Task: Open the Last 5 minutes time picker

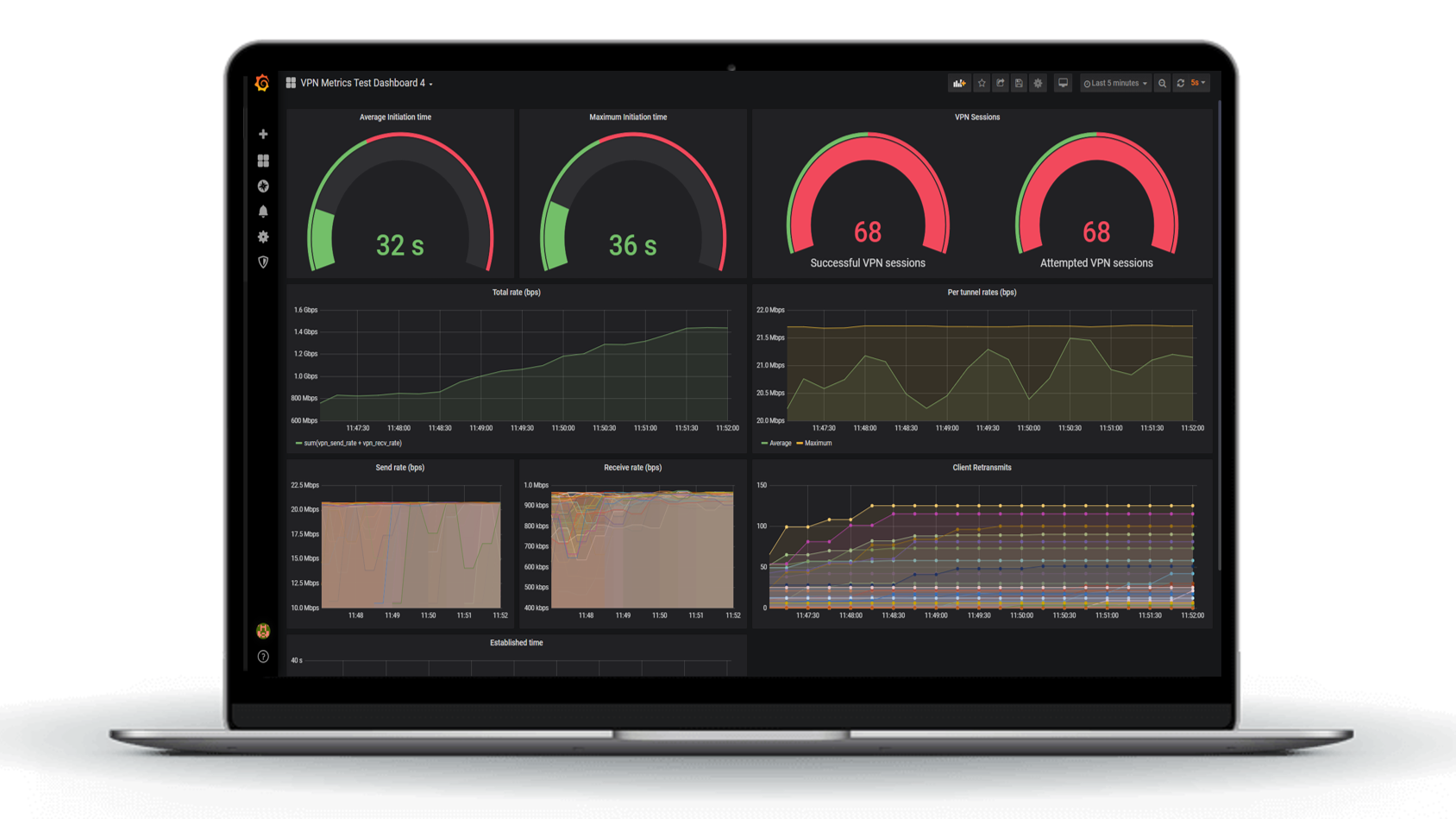Action: click(x=1114, y=83)
